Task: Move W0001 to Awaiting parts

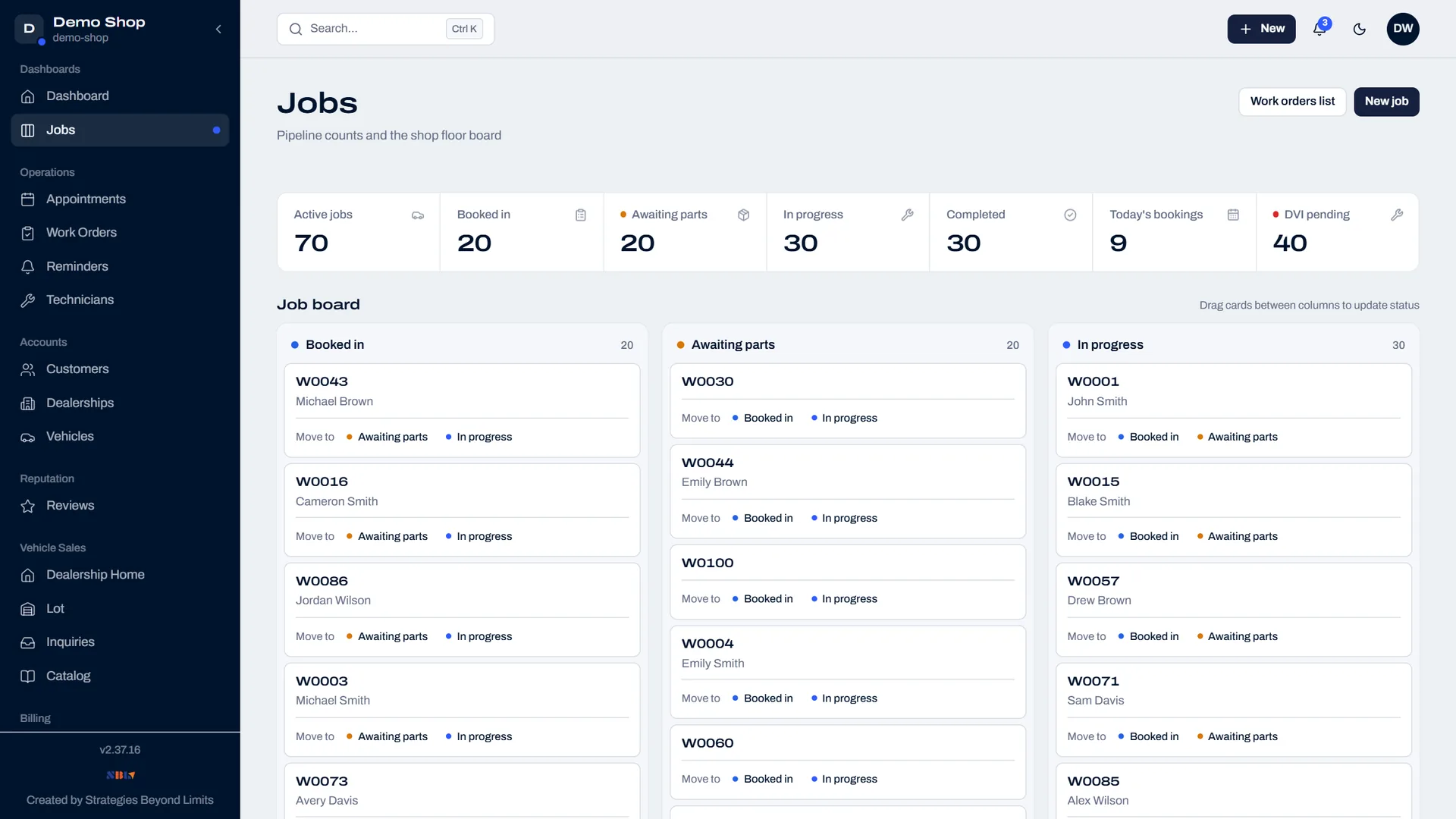Action: 1237,438
